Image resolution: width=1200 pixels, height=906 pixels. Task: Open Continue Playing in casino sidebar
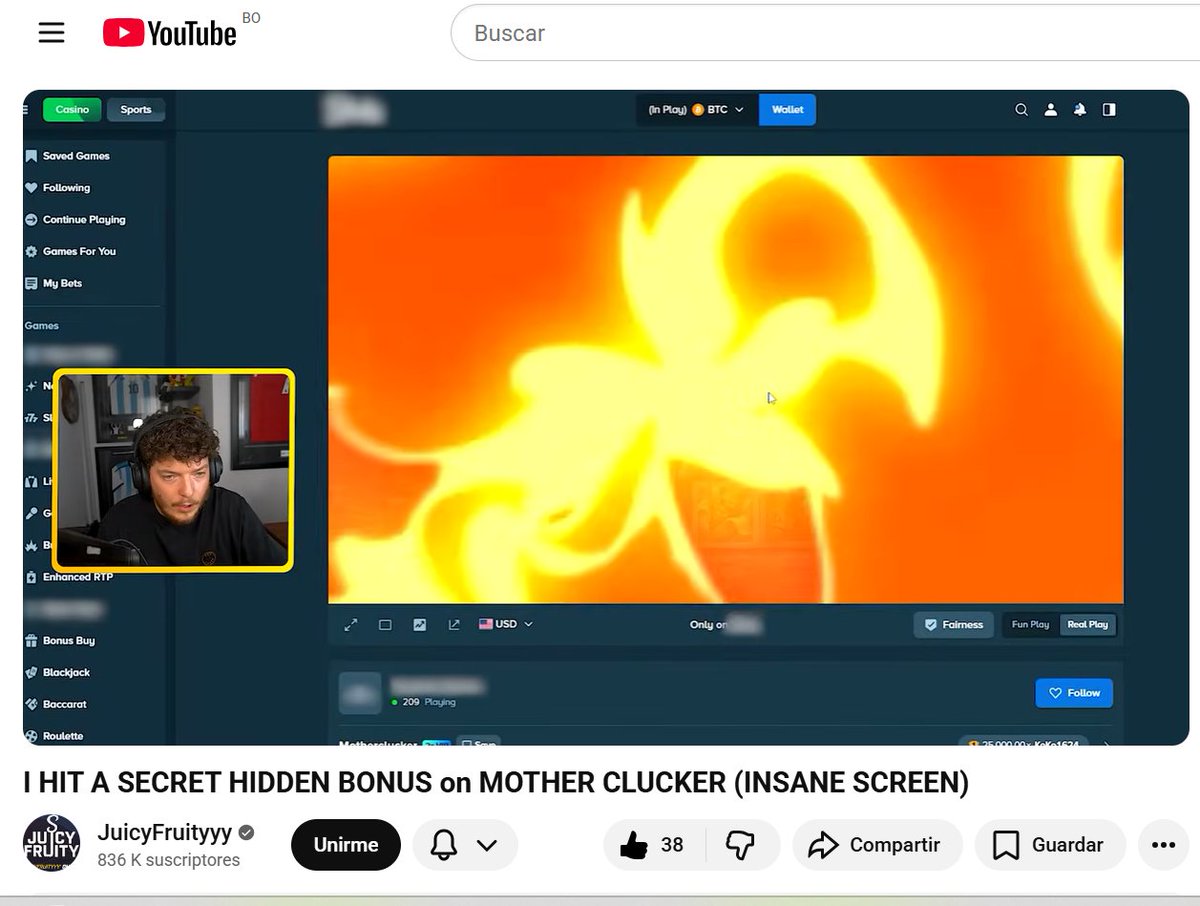[x=76, y=220]
